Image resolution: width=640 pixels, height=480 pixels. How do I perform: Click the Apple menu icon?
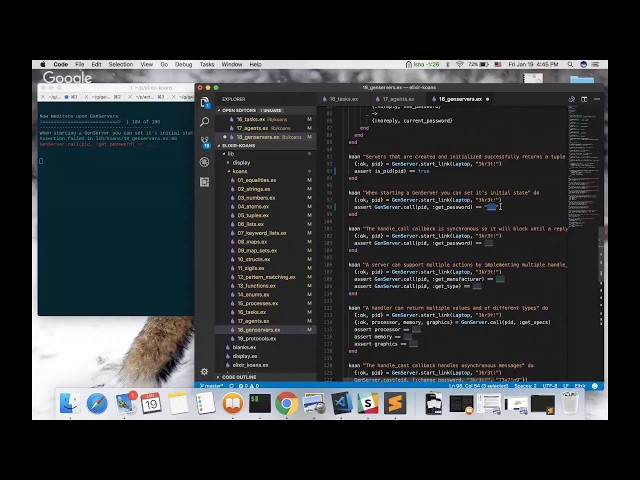(x=43, y=64)
